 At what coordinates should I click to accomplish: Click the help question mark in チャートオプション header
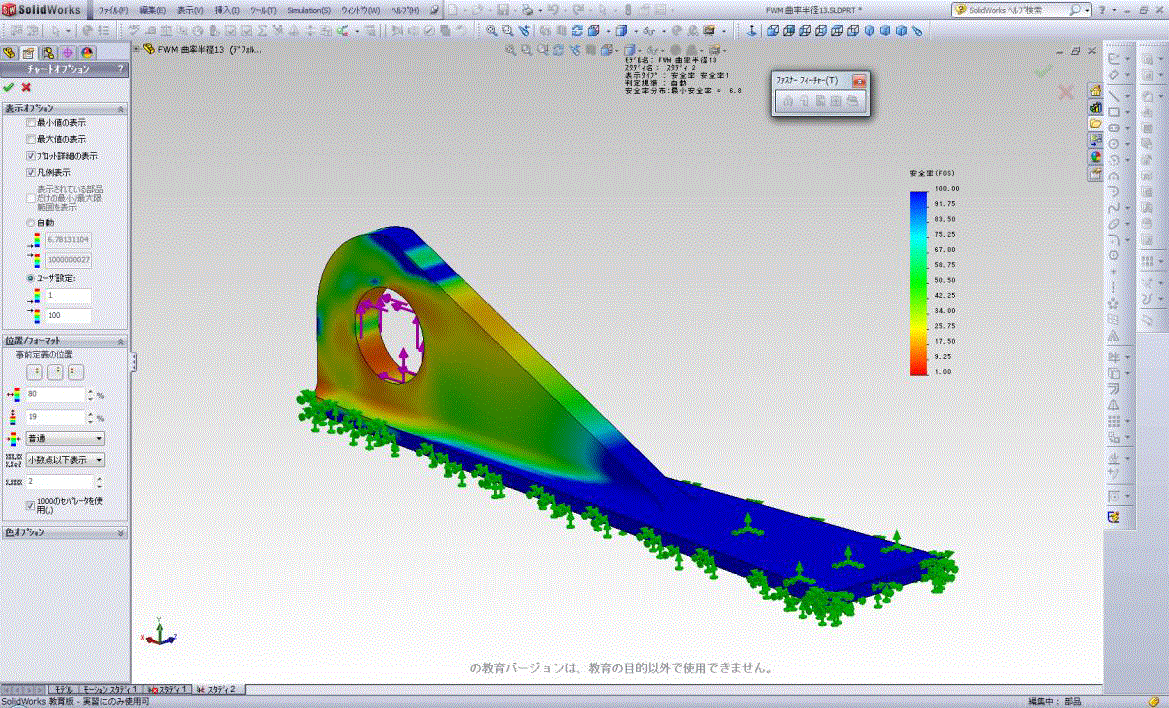[121, 69]
